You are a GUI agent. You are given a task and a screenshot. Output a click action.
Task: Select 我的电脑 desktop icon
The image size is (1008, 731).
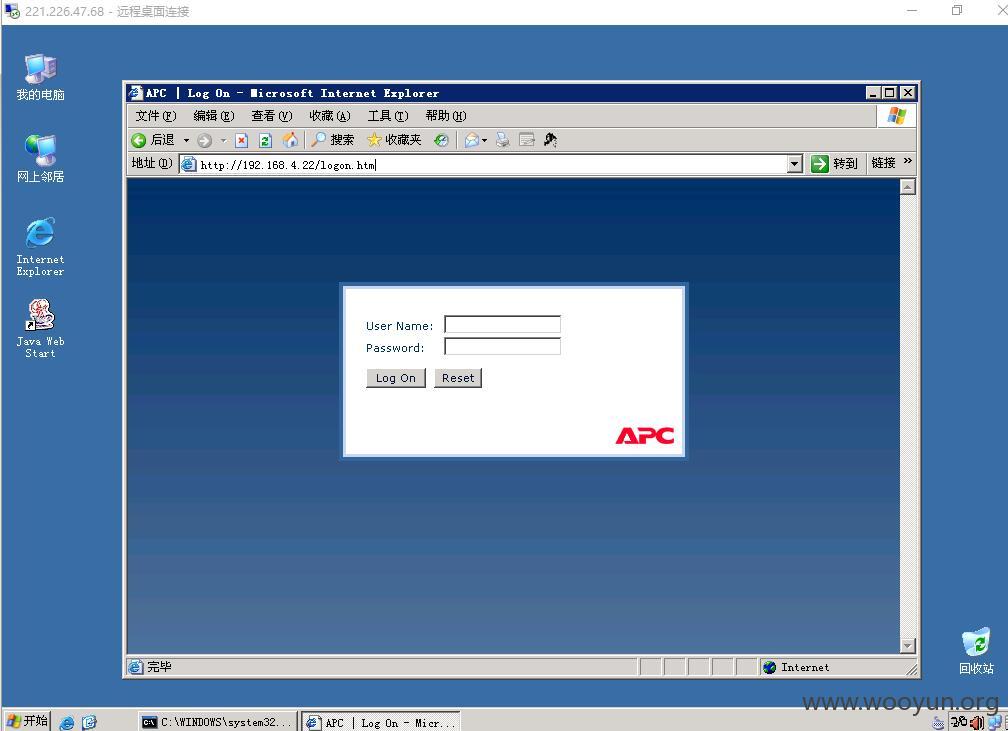tap(40, 78)
